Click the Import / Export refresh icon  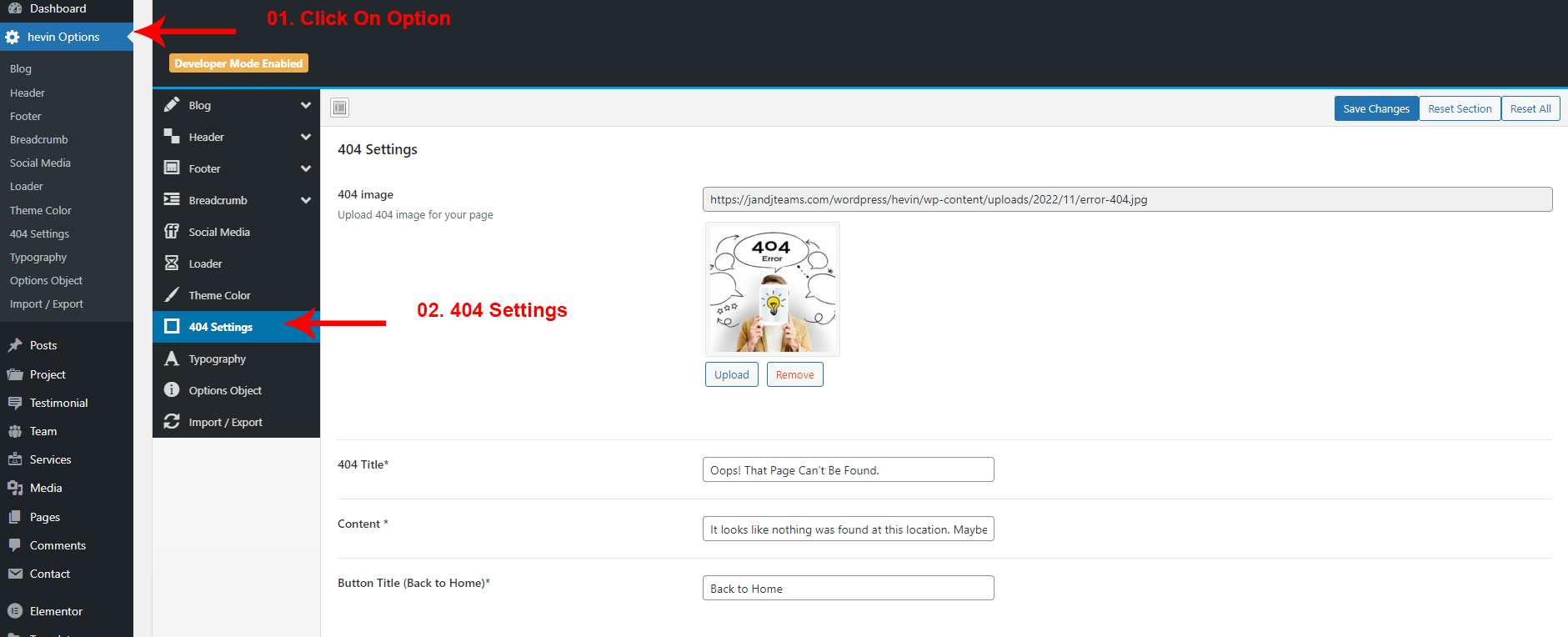point(172,422)
